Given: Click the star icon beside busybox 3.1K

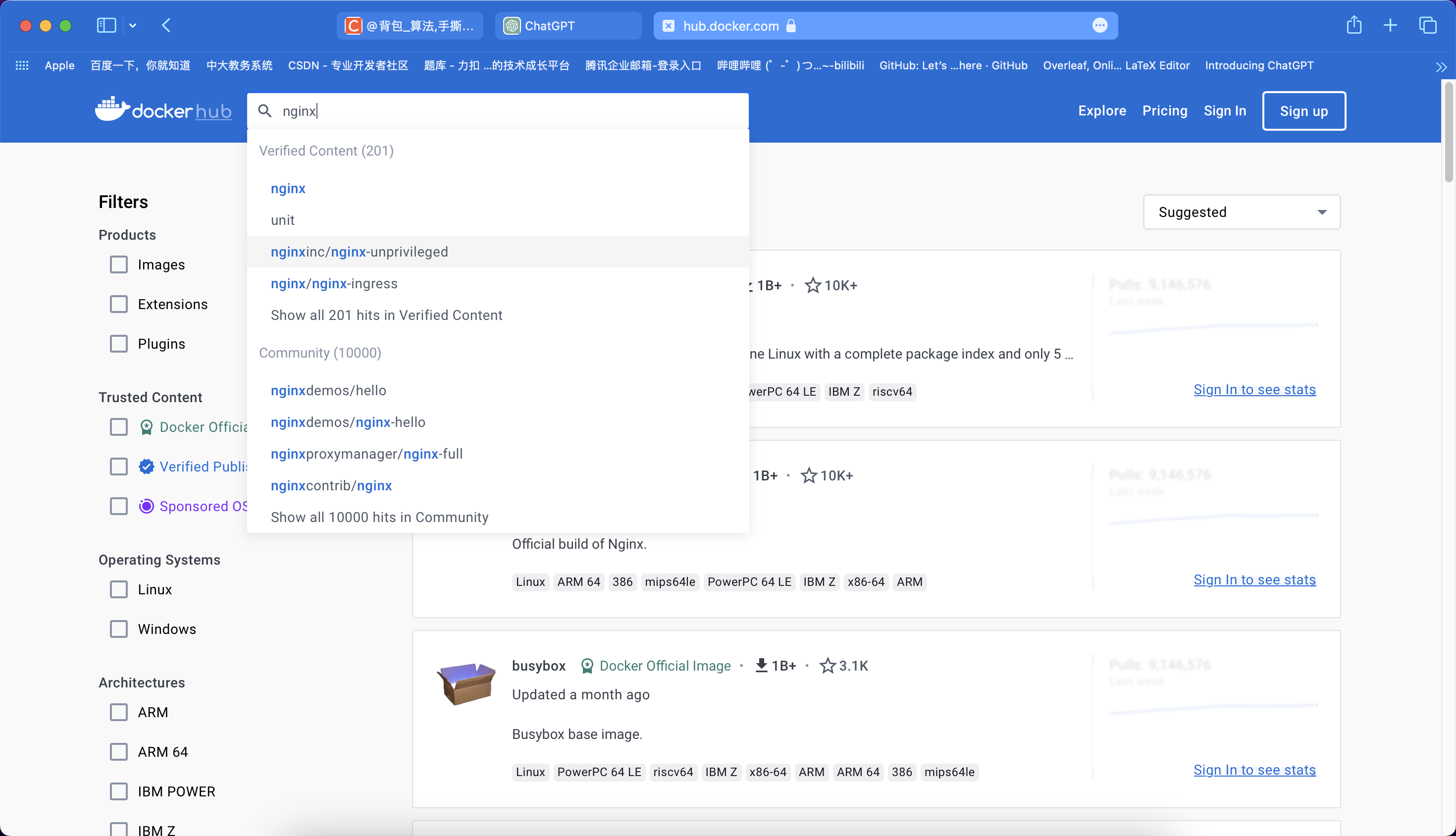Looking at the screenshot, I should click(828, 666).
